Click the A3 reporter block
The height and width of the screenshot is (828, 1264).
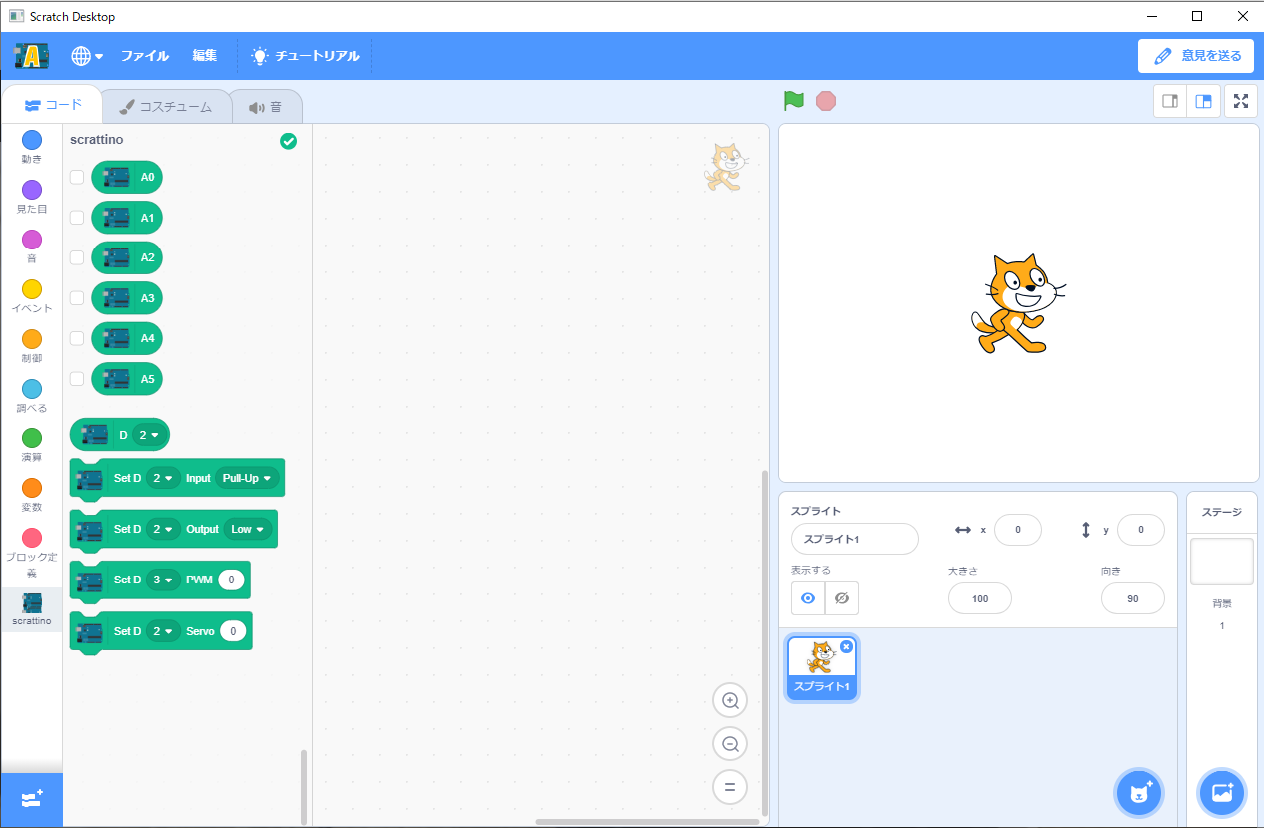[127, 298]
